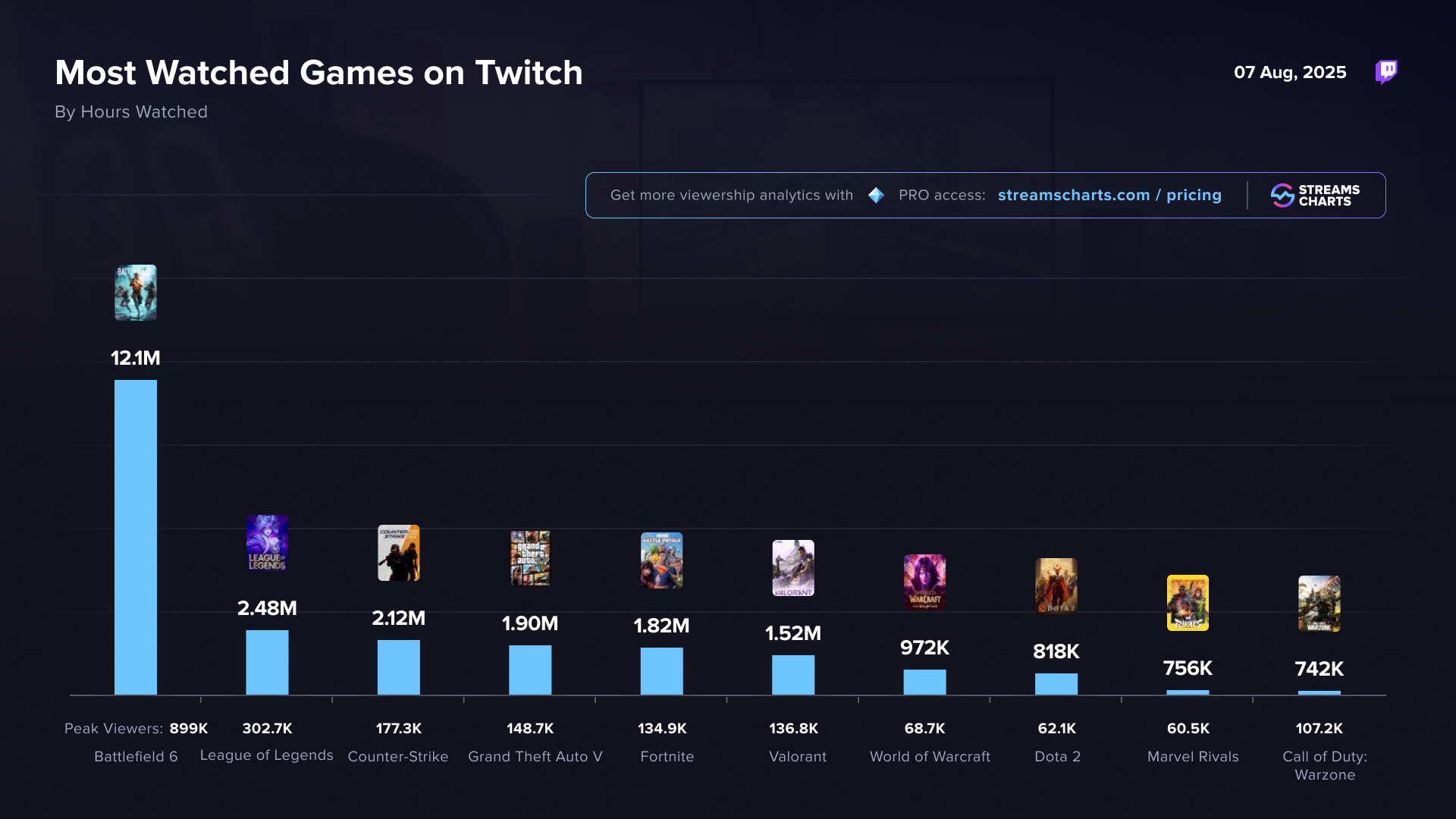Click the Fortnite cover thumbnail
Screen dimensions: 1456x819
click(x=662, y=560)
